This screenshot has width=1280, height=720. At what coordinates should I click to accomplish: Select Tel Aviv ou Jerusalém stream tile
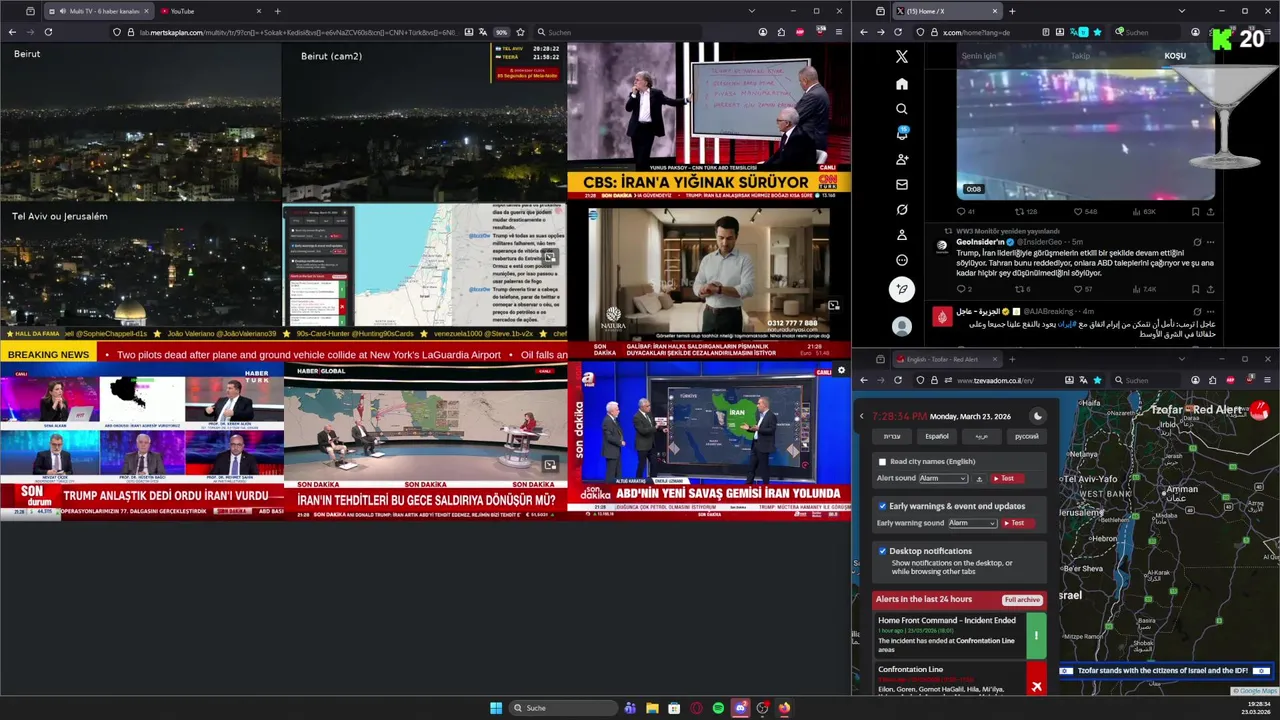point(141,265)
